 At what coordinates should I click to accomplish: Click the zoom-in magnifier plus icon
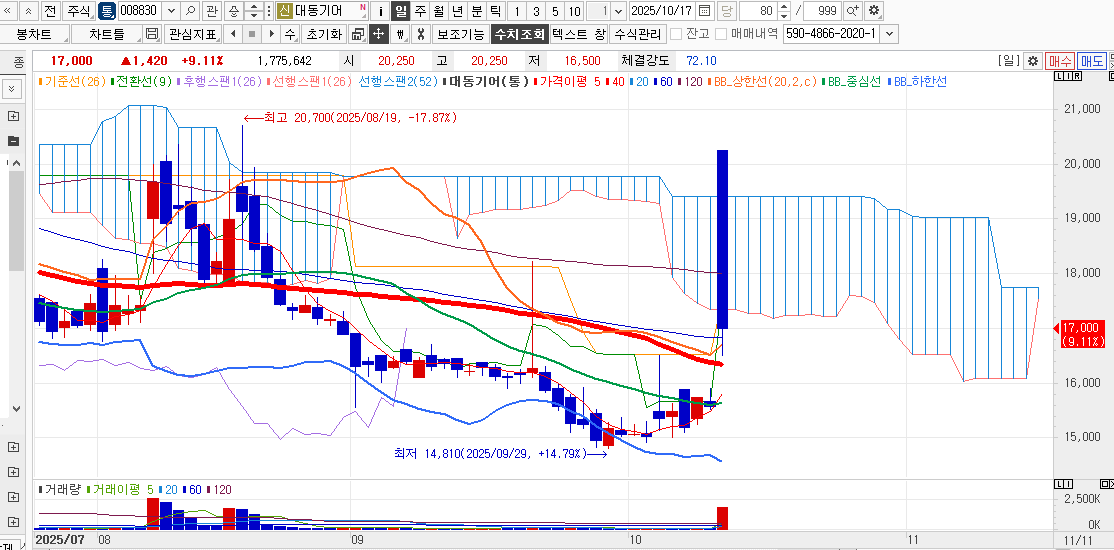853,11
